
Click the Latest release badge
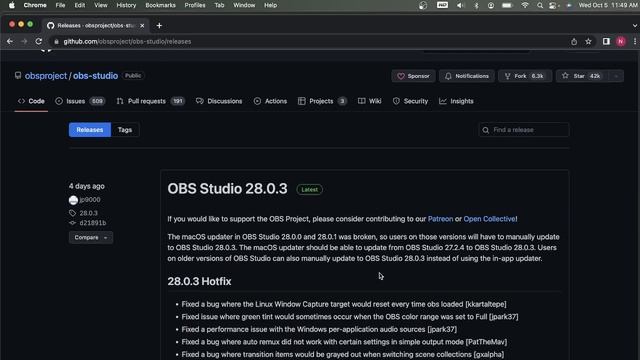click(x=309, y=189)
